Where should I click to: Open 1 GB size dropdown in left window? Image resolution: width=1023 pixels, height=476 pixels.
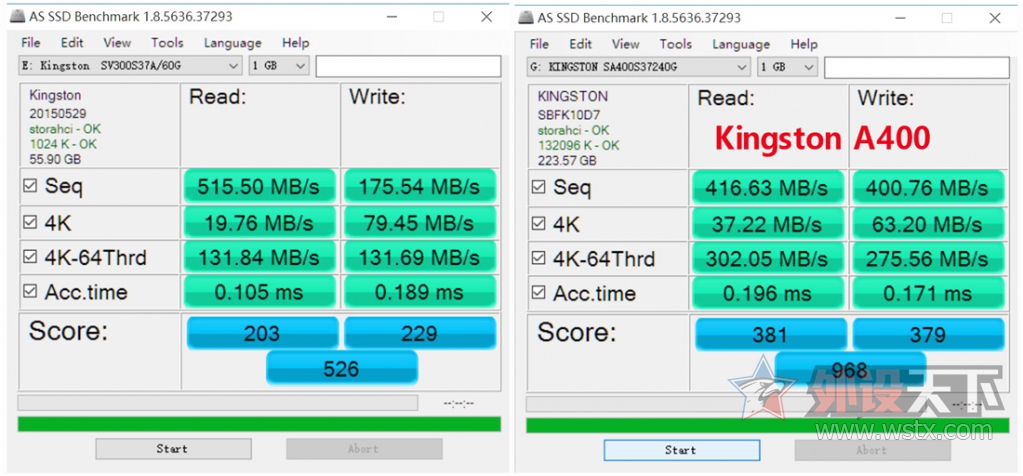pos(279,66)
